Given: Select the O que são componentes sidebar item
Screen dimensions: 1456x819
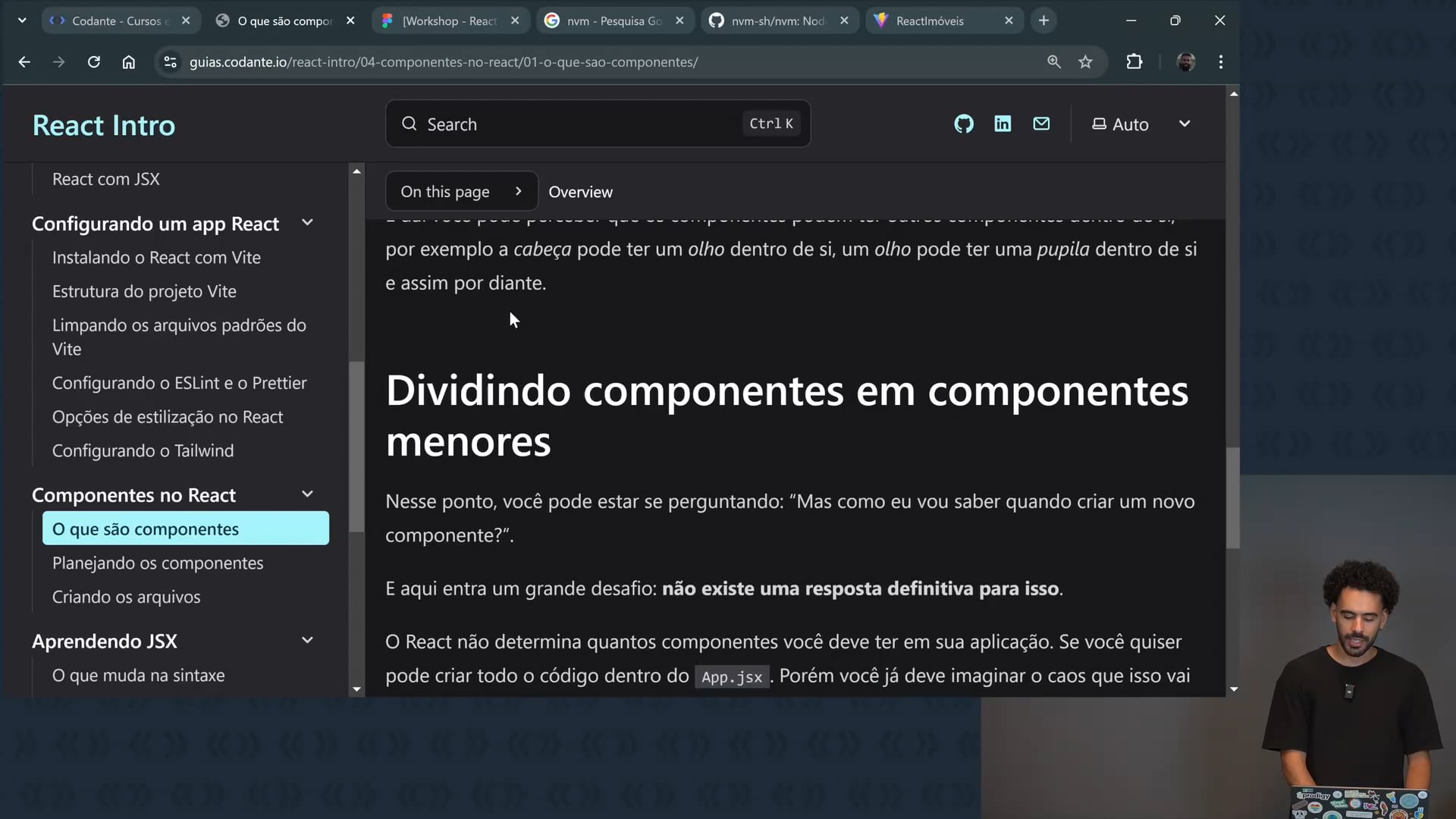Looking at the screenshot, I should (186, 529).
